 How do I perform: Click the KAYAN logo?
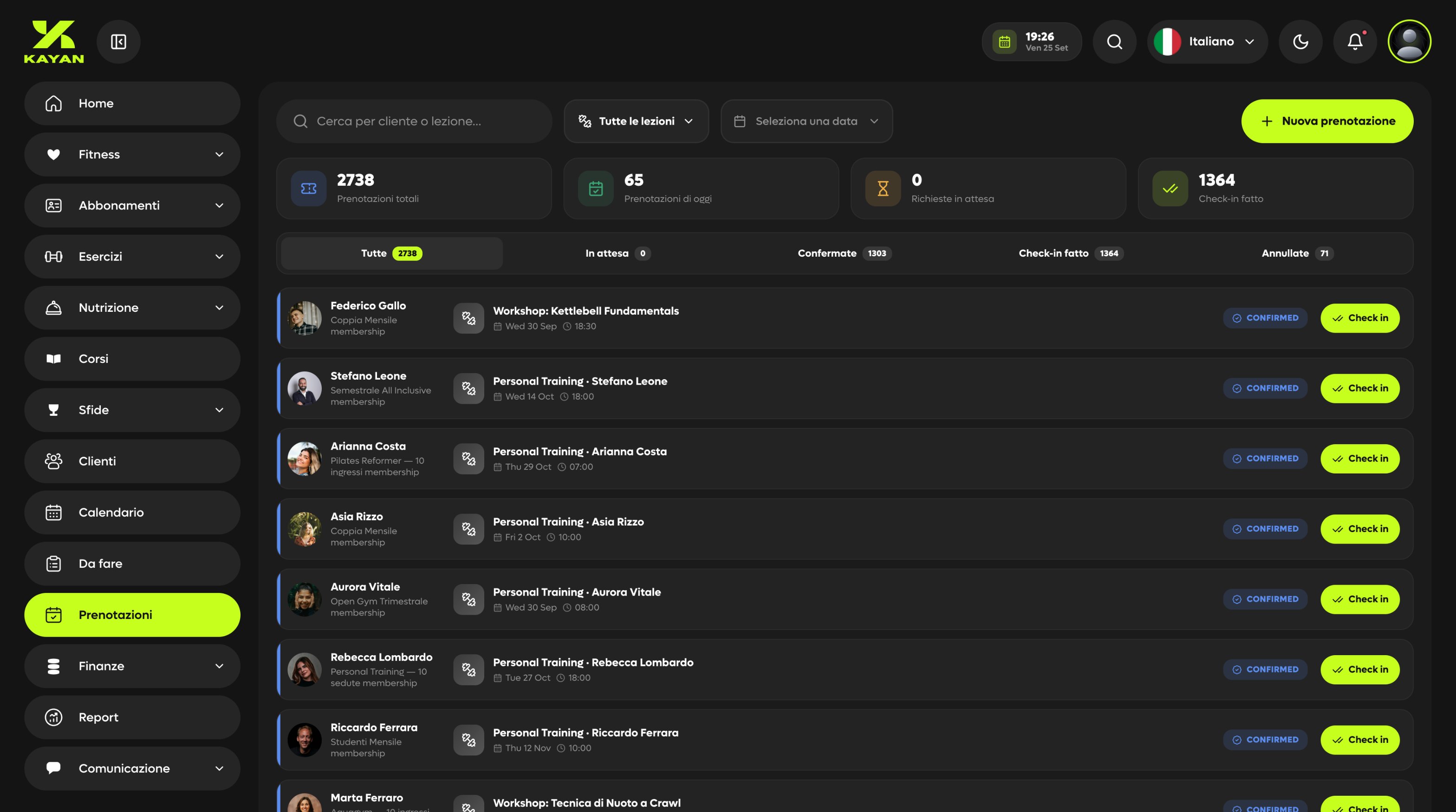point(54,42)
